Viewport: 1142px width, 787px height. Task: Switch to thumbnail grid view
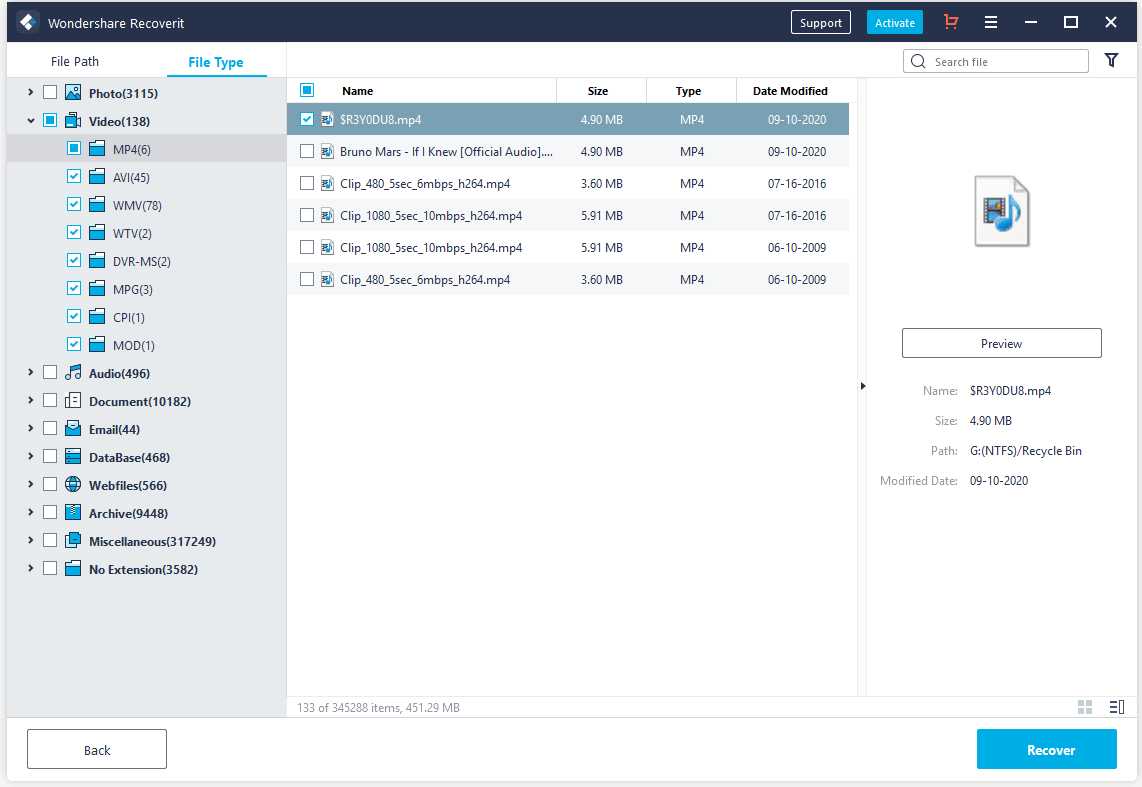click(x=1084, y=707)
